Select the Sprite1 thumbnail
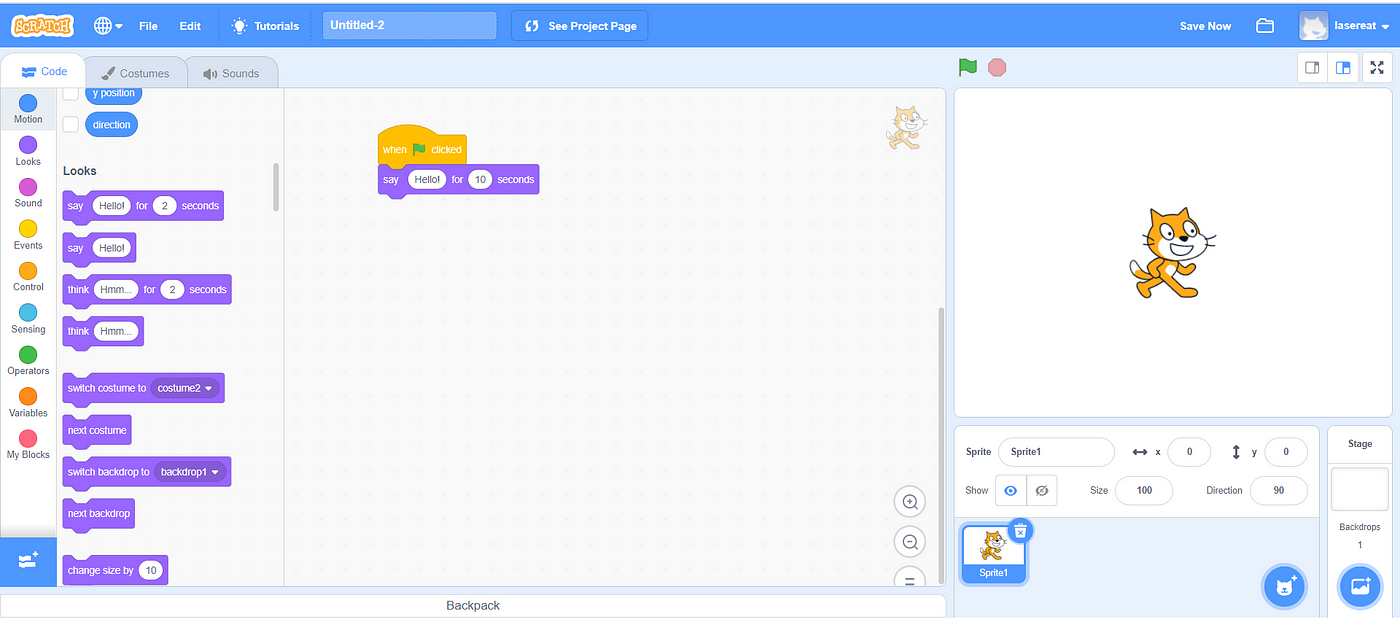Image resolution: width=1400 pixels, height=622 pixels. tap(993, 554)
